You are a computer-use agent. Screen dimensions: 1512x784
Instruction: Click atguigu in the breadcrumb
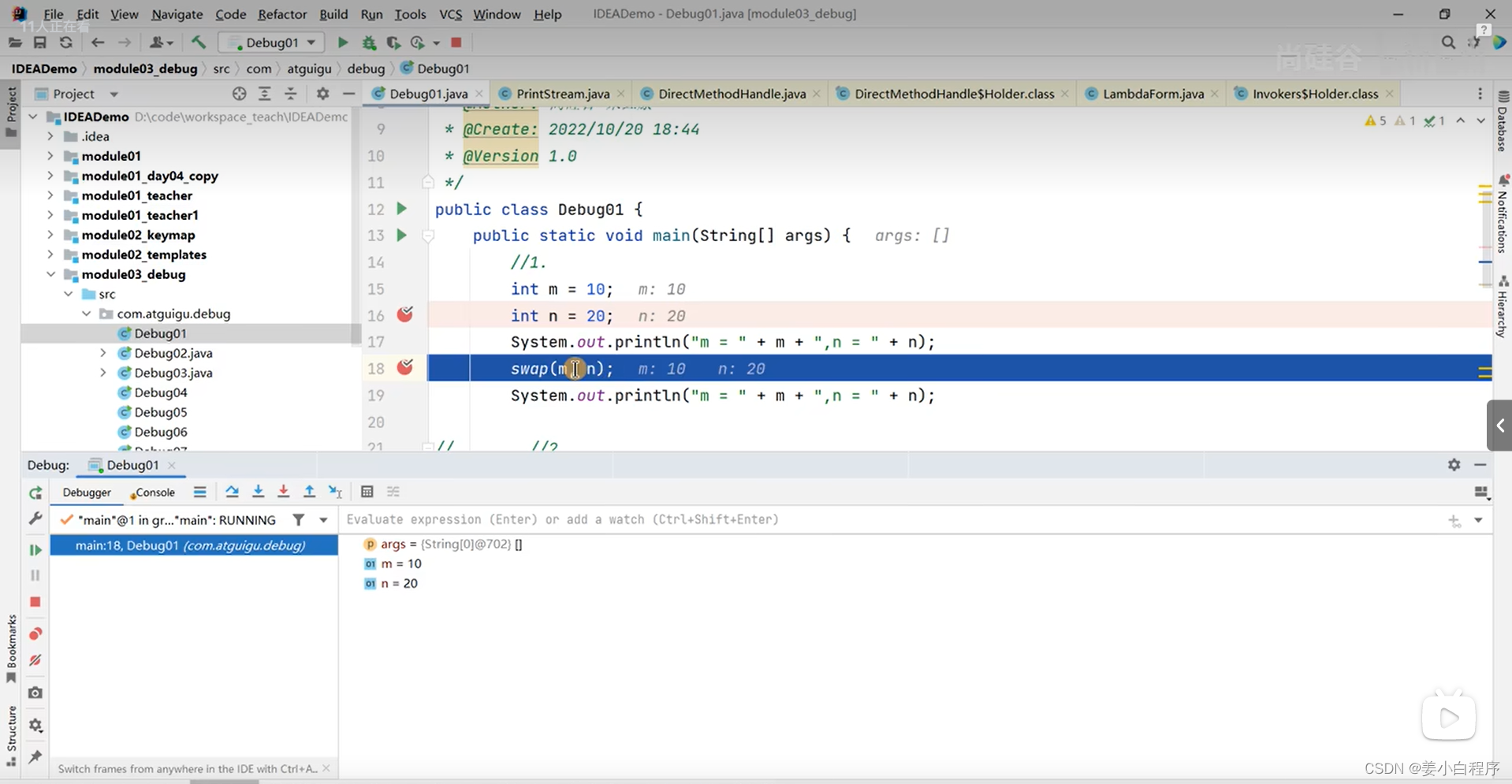click(x=309, y=69)
